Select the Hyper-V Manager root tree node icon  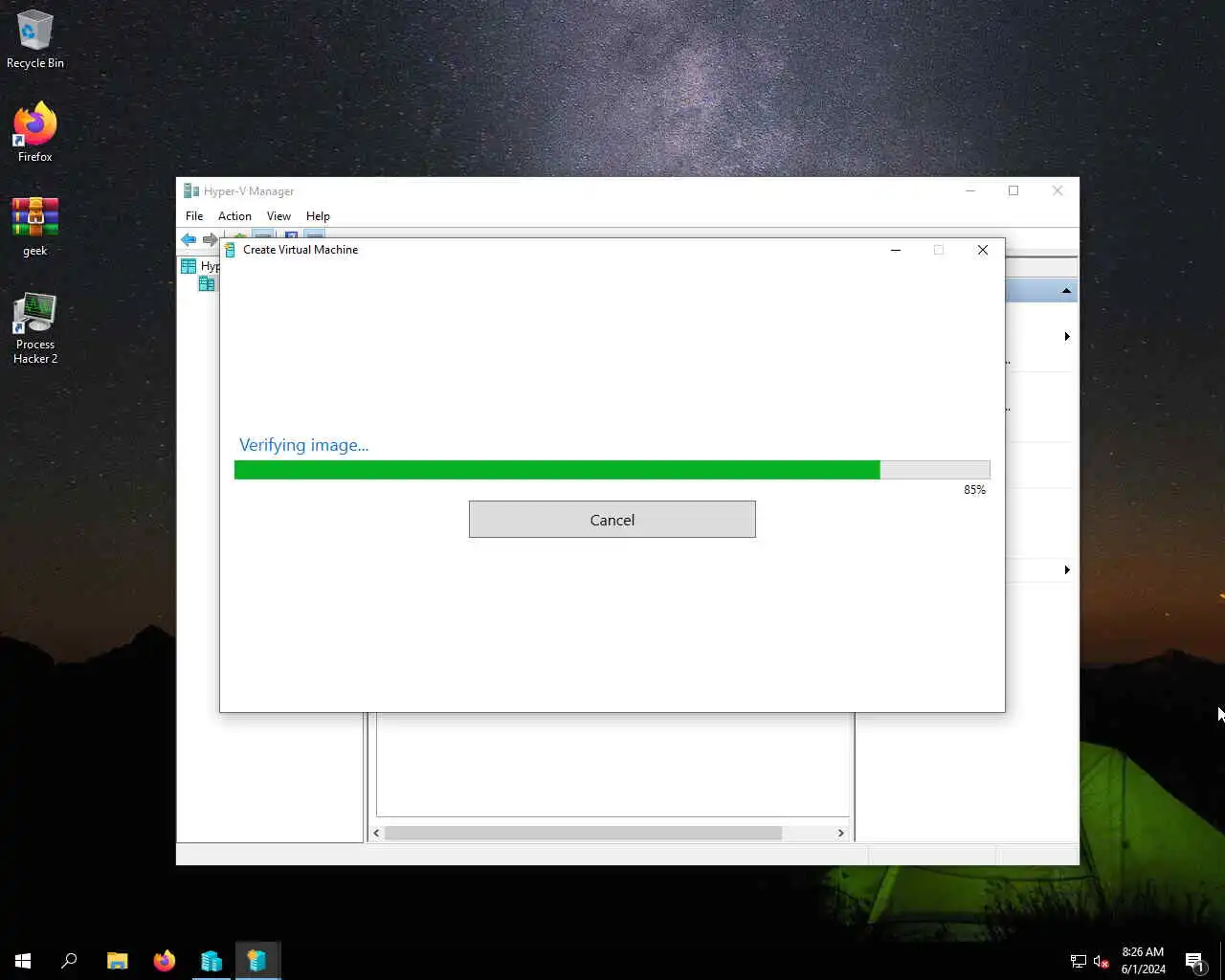189,266
